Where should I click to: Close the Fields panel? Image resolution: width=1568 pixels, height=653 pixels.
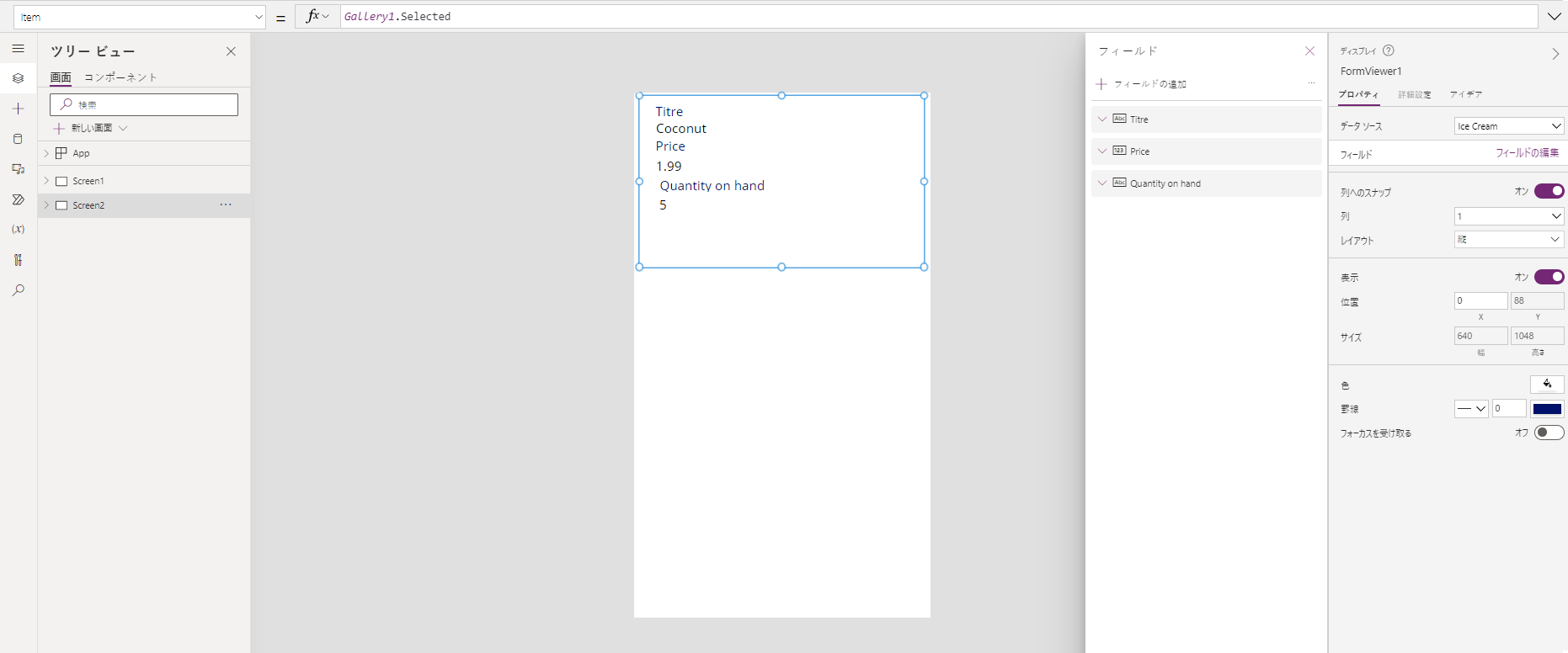1309,50
